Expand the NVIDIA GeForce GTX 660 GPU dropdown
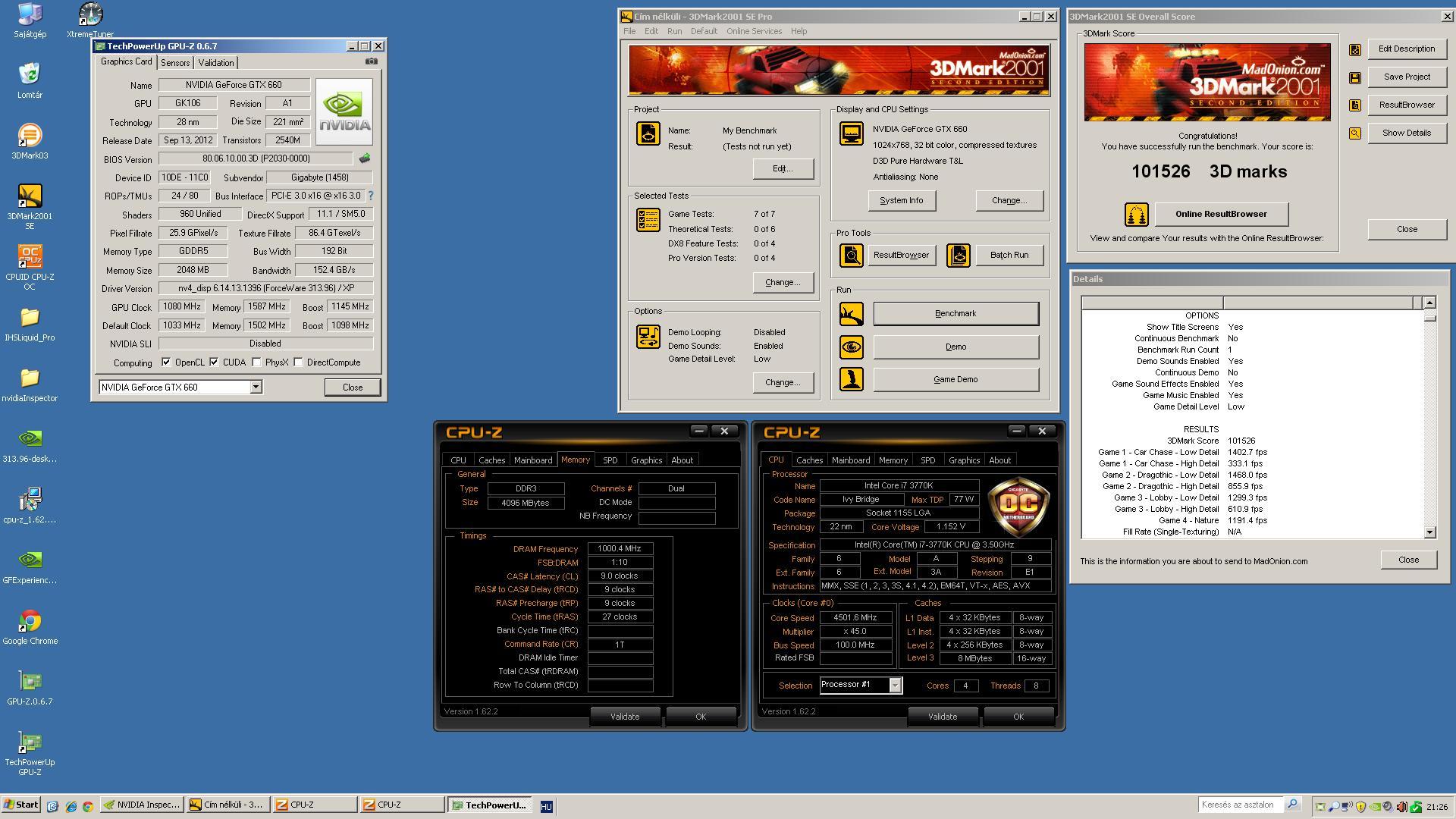 [256, 388]
